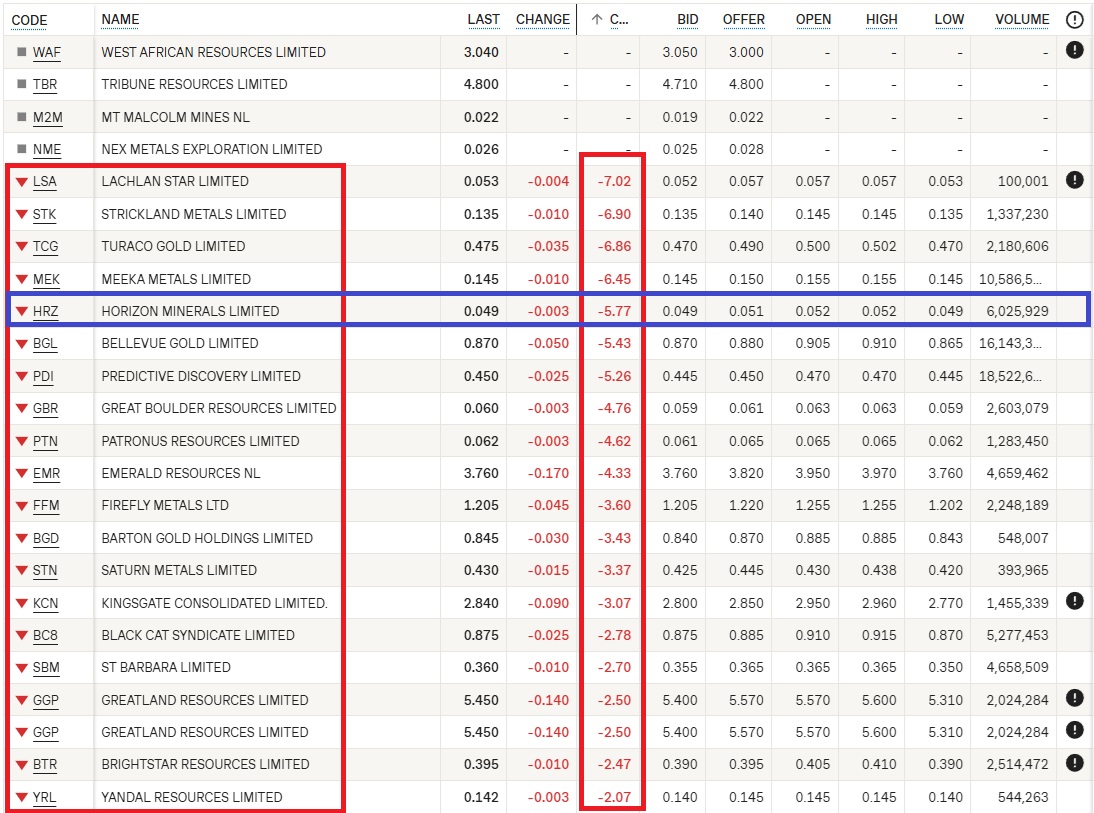Open Kingsgate Consolidated alert icon
This screenshot has height=813, width=1094.
(x=1074, y=601)
